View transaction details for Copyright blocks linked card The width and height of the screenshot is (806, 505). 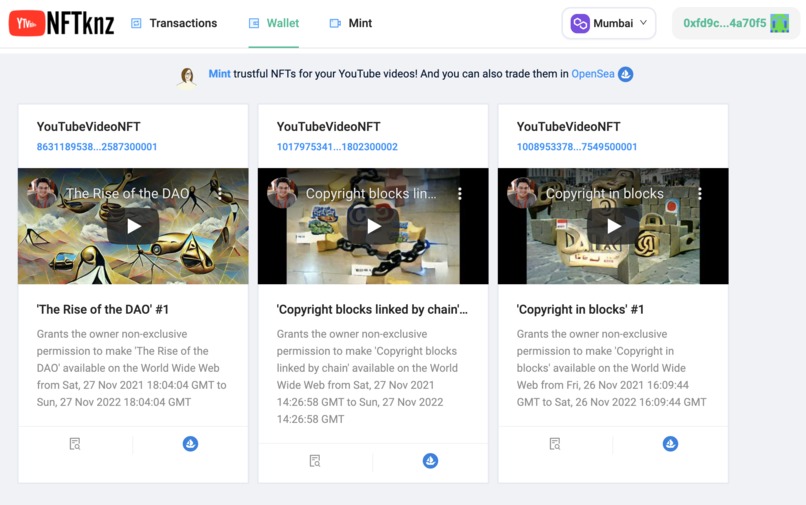315,461
